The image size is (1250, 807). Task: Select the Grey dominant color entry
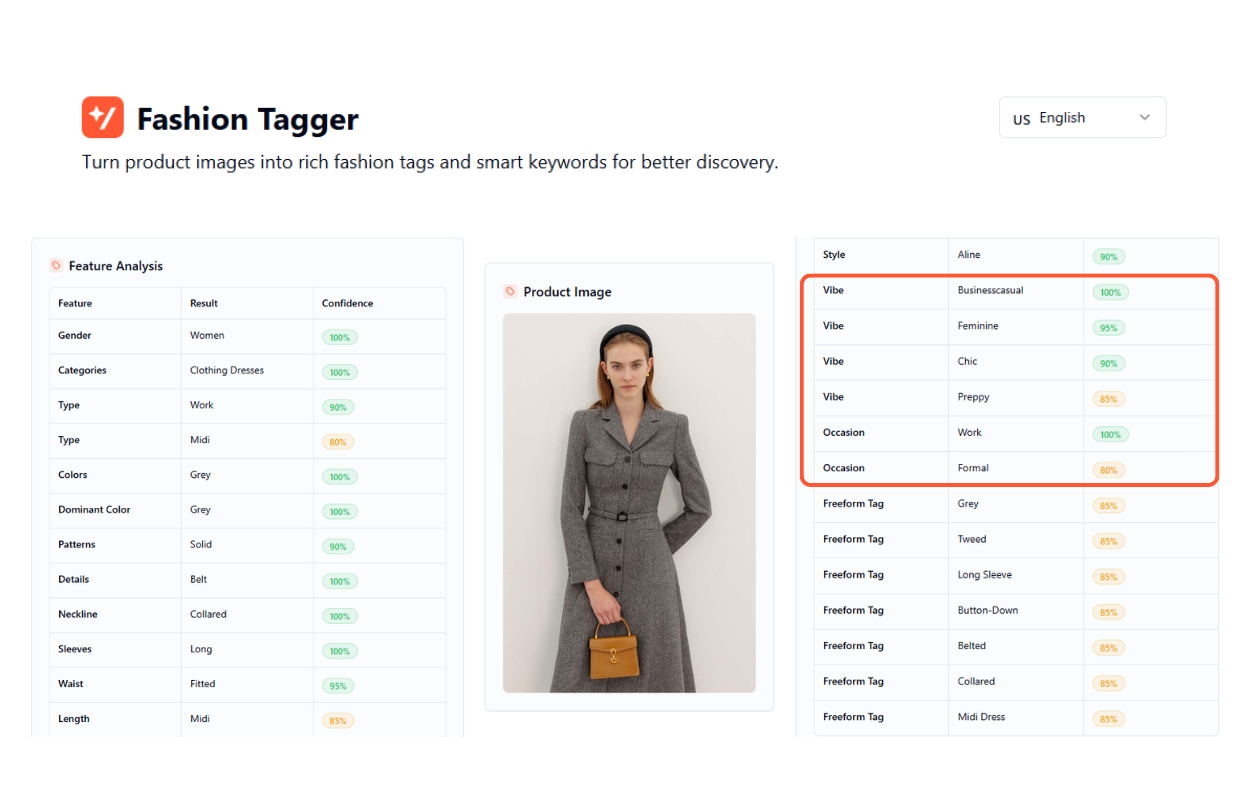coord(201,510)
